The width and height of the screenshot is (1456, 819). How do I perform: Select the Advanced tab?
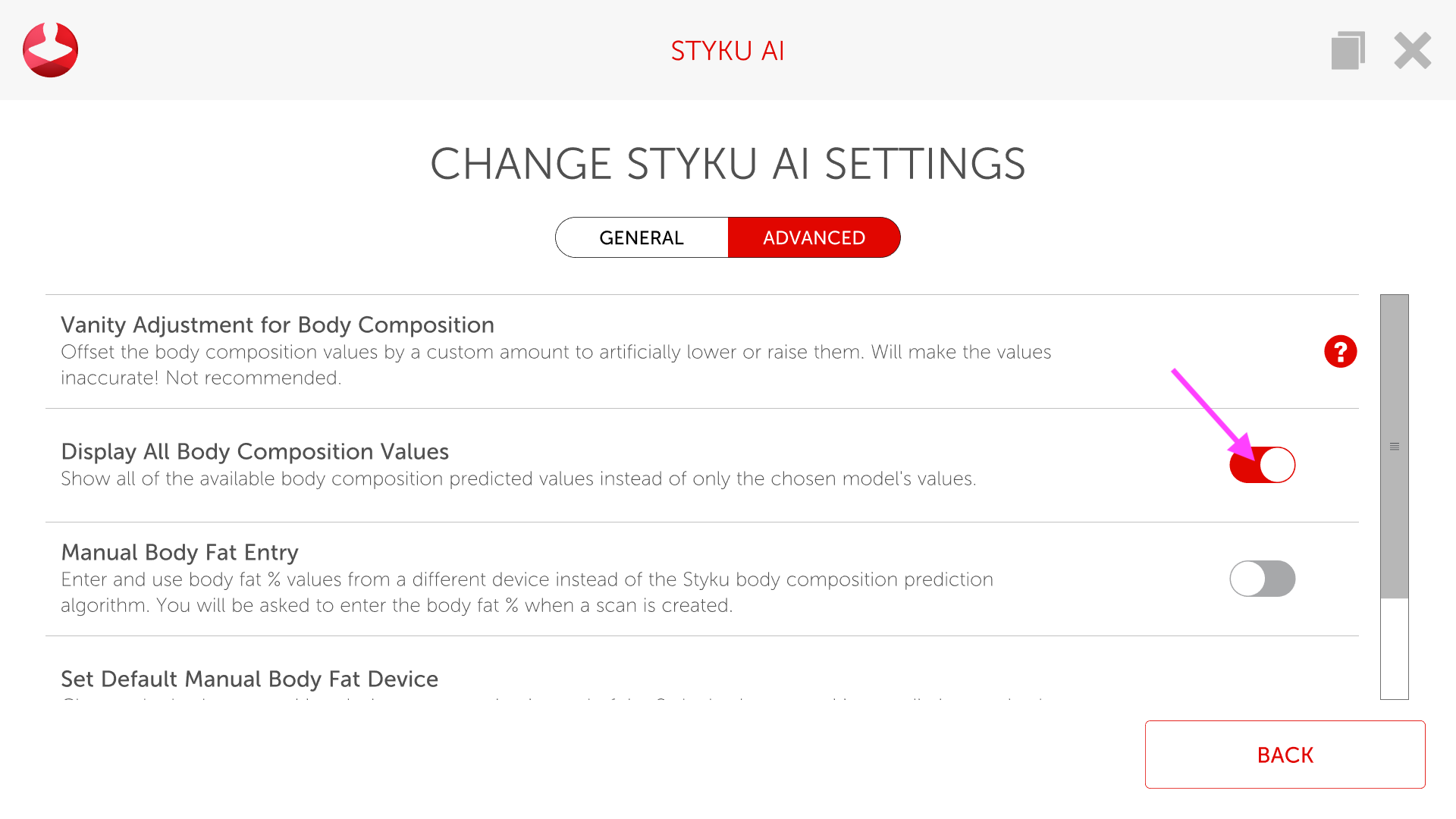(814, 238)
